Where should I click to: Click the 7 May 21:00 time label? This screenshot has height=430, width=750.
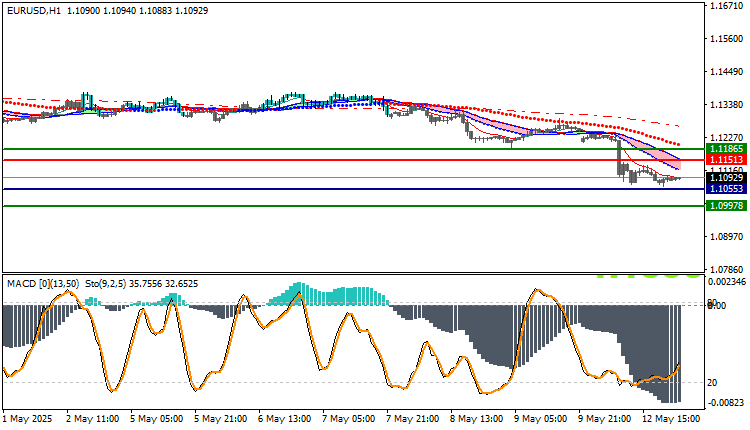click(x=413, y=419)
